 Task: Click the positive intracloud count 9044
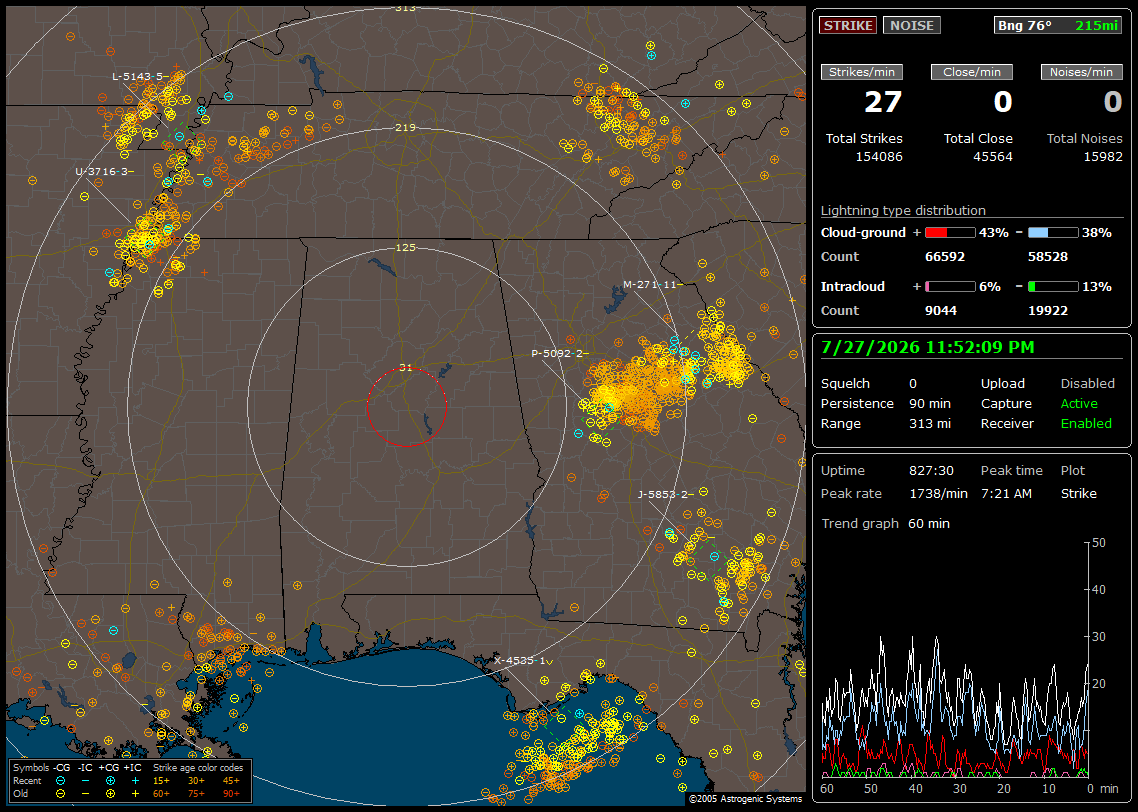pos(941,311)
